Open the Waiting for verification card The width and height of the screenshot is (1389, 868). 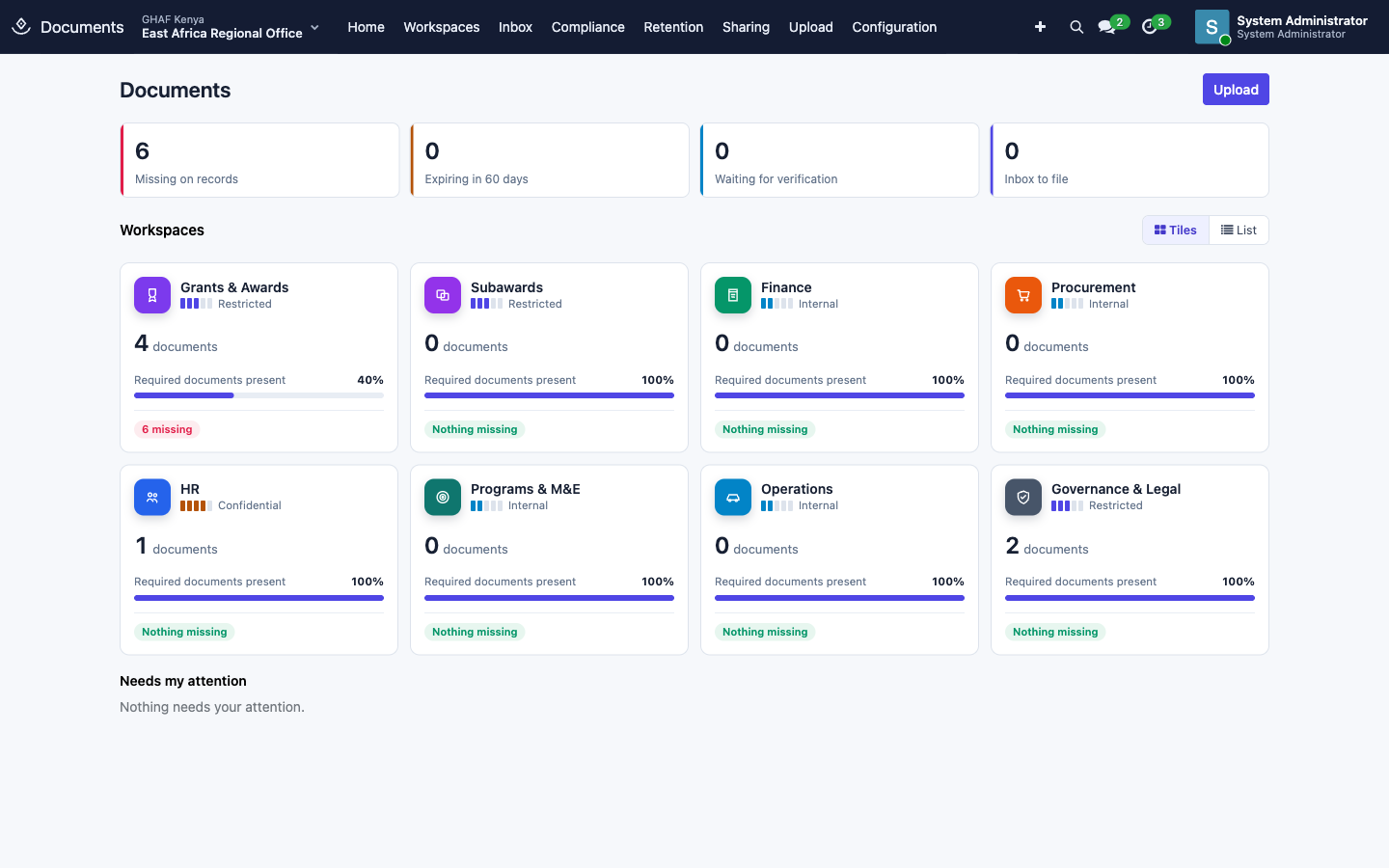pos(840,160)
